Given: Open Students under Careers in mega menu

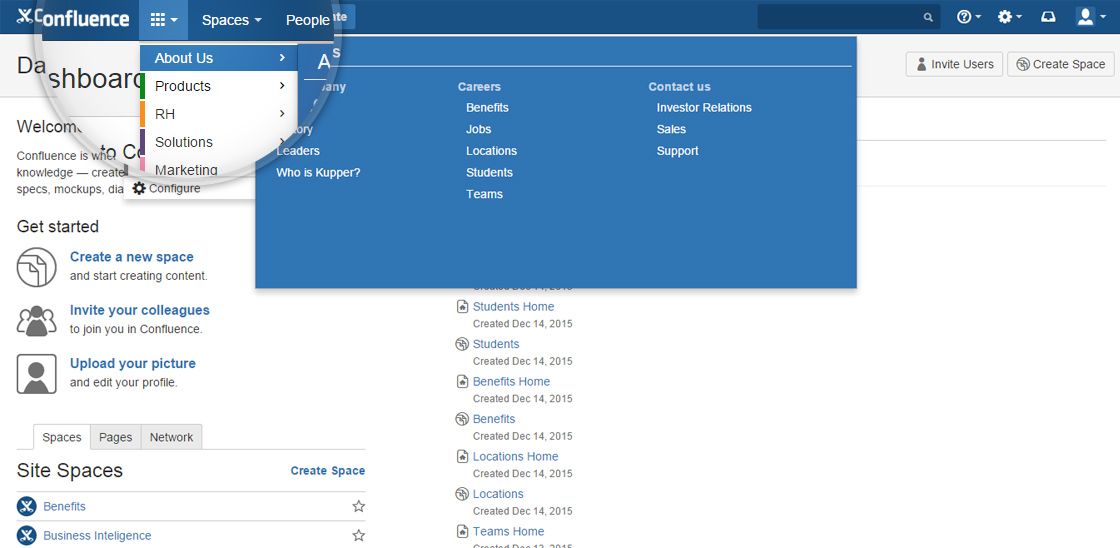Looking at the screenshot, I should (489, 172).
